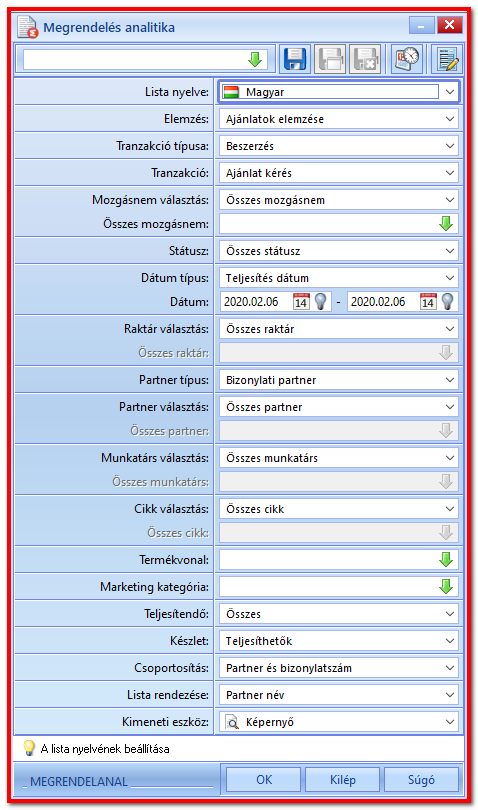478x810 pixels.
Task: Click the lightbulb icon beside end date
Action: click(x=448, y=301)
